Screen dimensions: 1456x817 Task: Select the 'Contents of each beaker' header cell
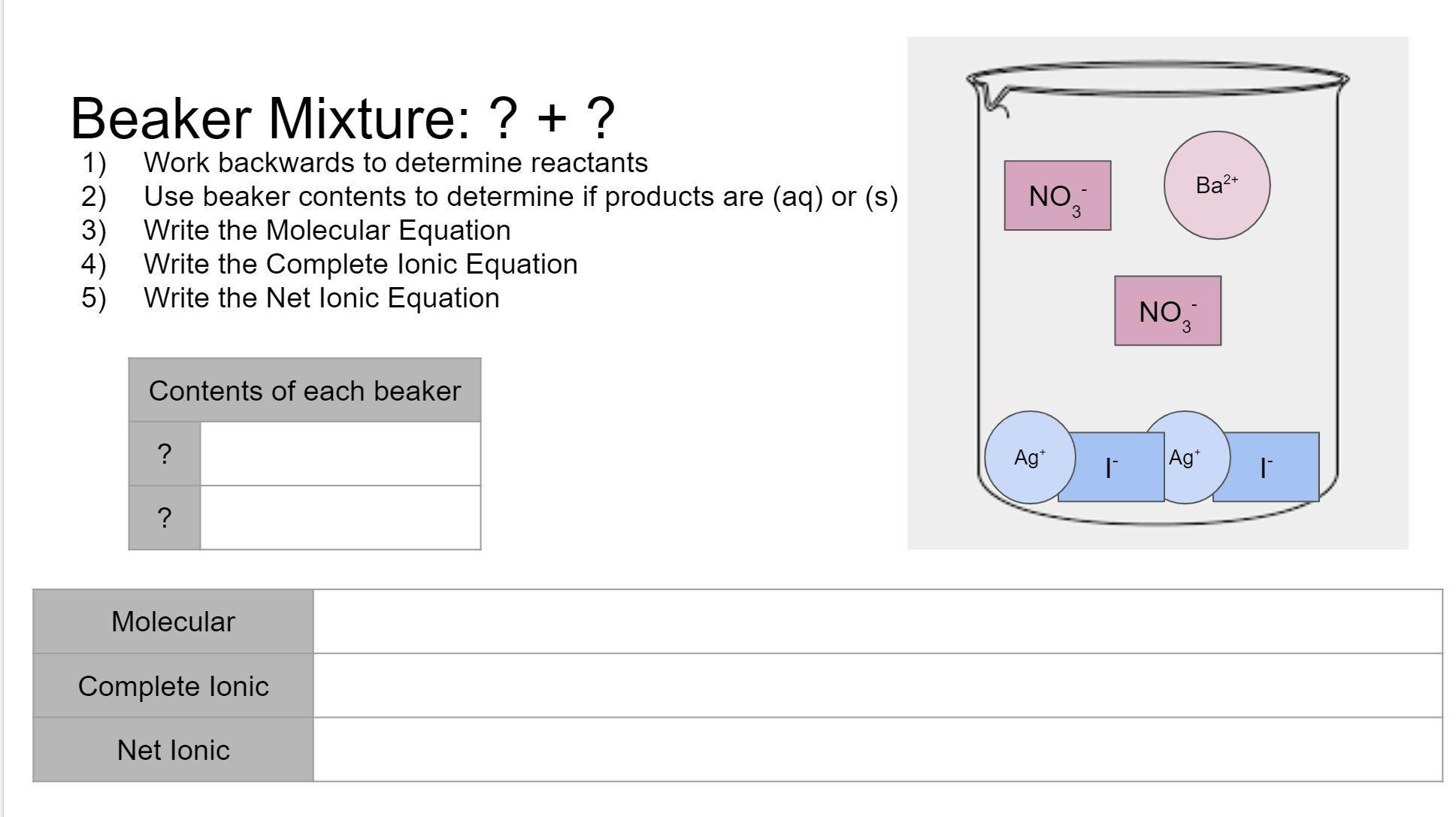[x=304, y=391]
